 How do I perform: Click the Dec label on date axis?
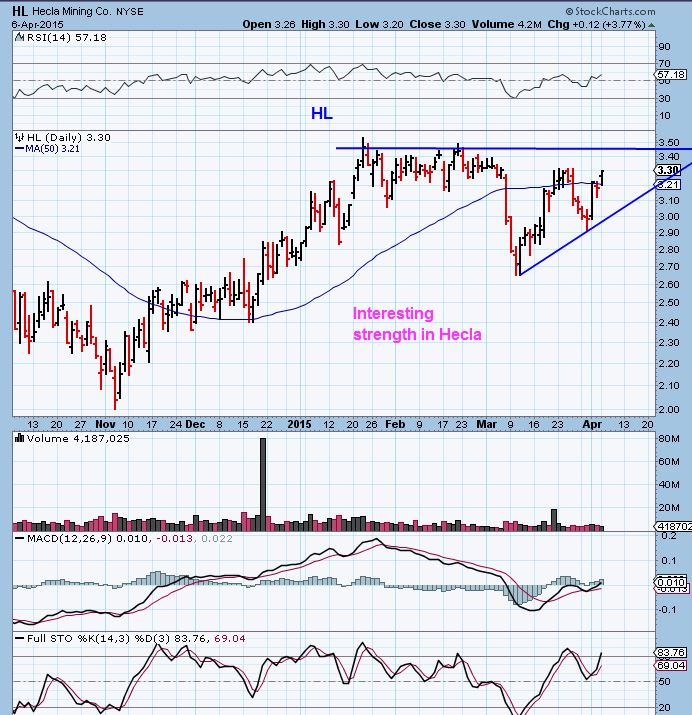(x=195, y=424)
